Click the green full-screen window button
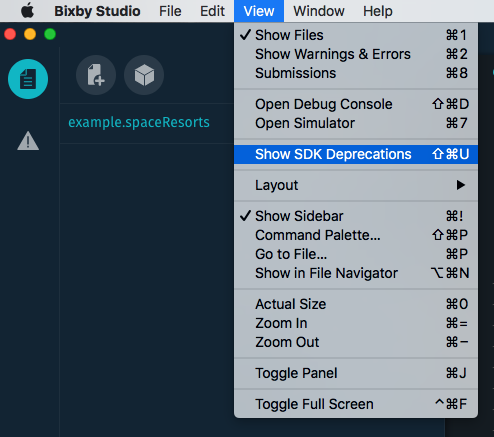Screen dimensions: 494x437 (50, 34)
